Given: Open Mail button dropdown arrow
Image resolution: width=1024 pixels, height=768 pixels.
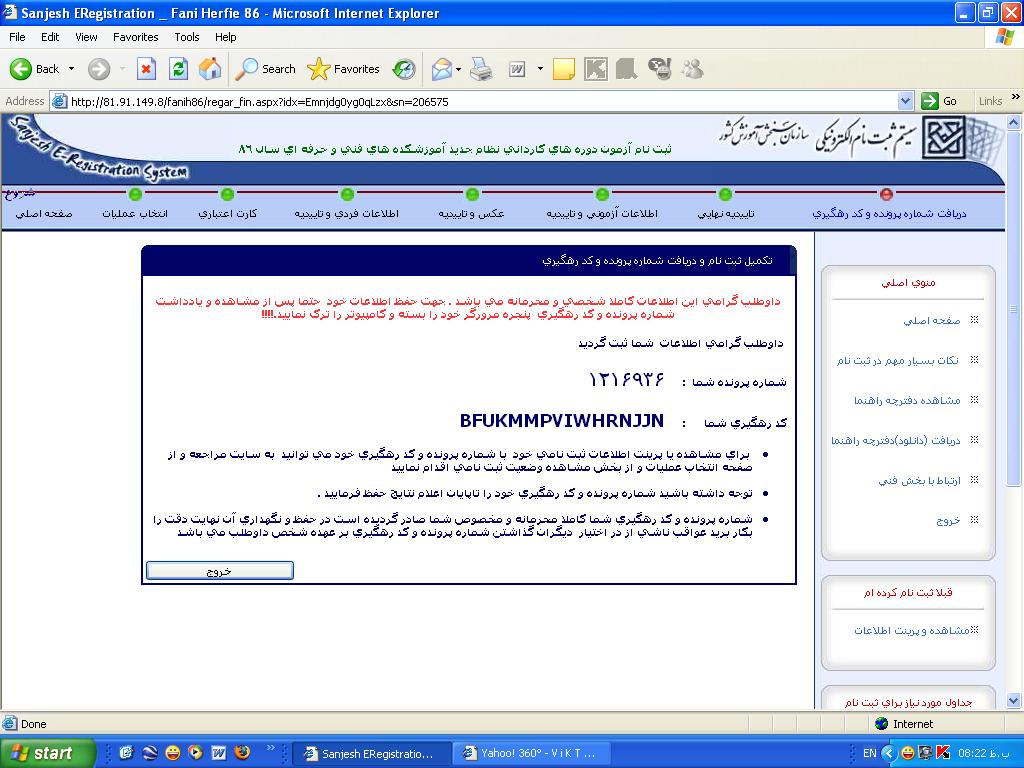Looking at the screenshot, I should [x=458, y=69].
